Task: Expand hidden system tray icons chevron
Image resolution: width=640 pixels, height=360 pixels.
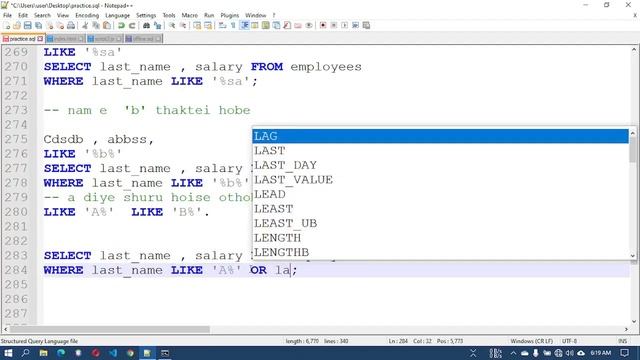Action: pyautogui.click(x=513, y=353)
